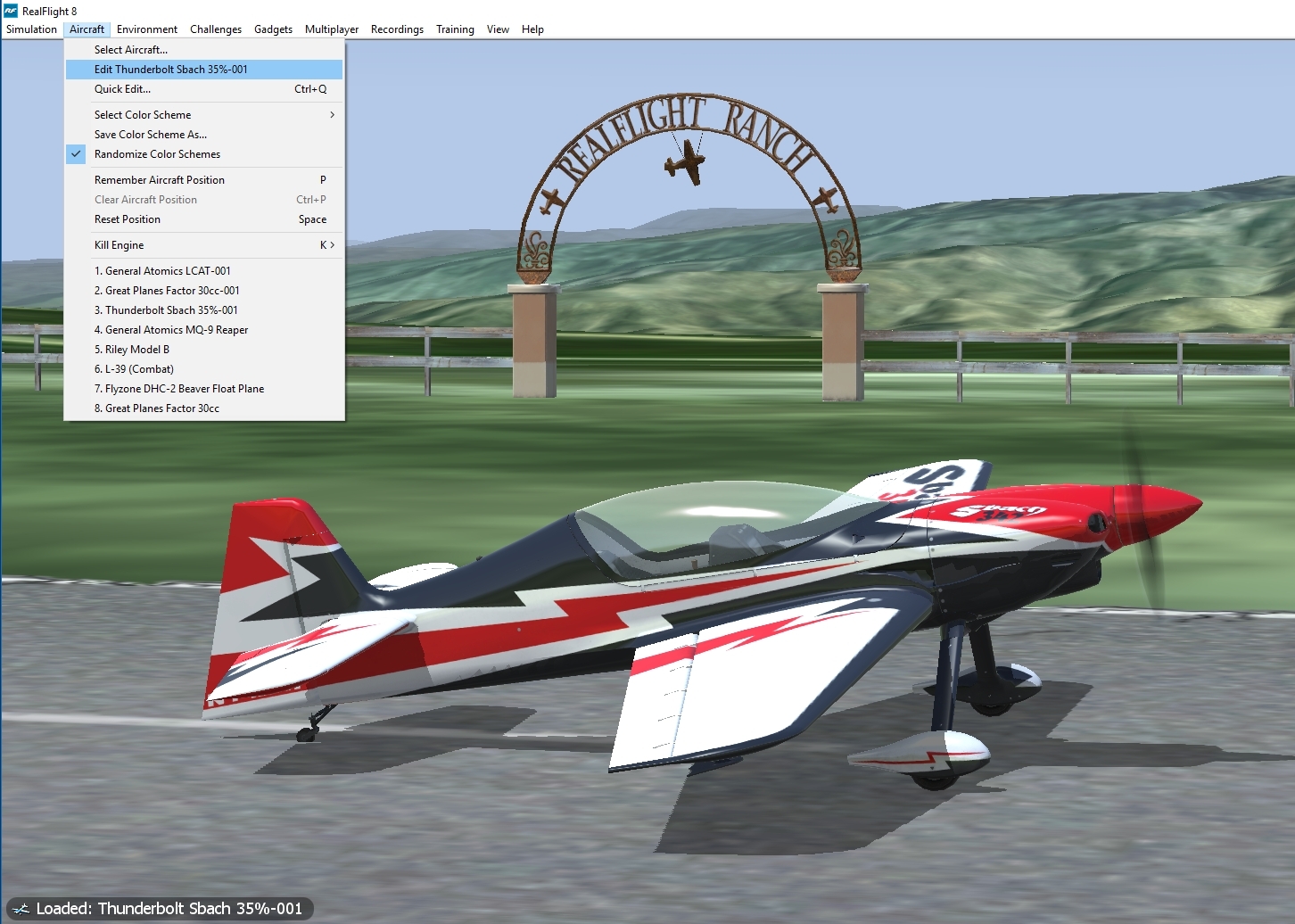Toggle Randomize Color Schemes option
The width and height of the screenshot is (1295, 924).
pyautogui.click(x=204, y=154)
